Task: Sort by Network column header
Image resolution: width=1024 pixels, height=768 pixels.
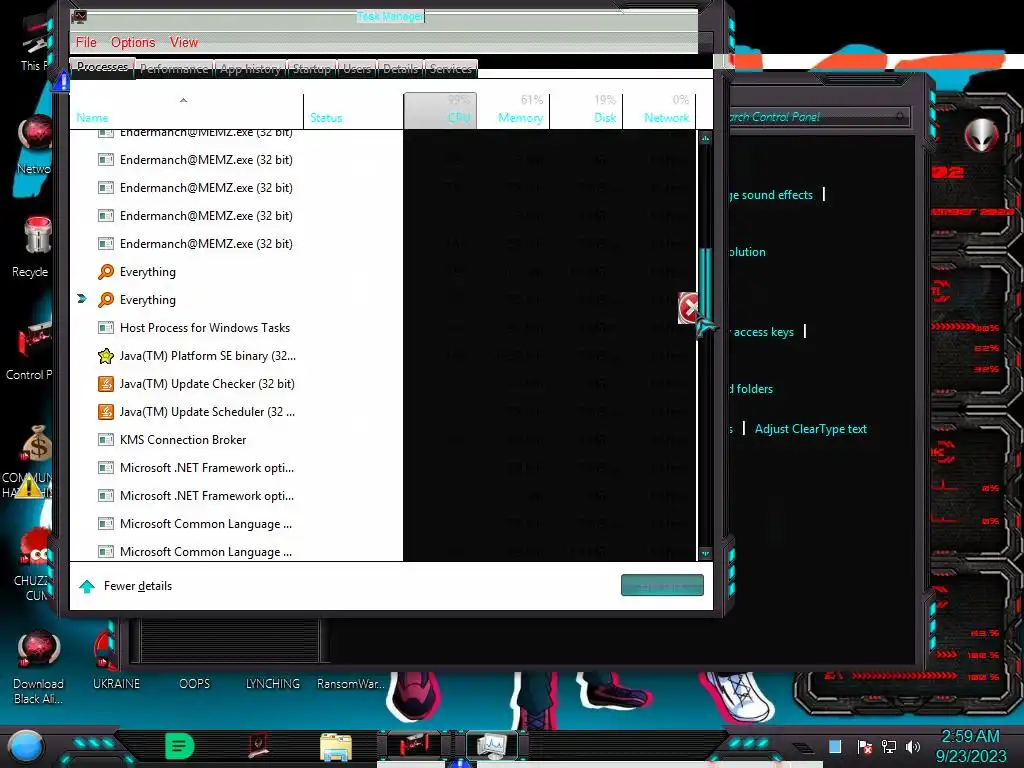Action: click(x=660, y=111)
